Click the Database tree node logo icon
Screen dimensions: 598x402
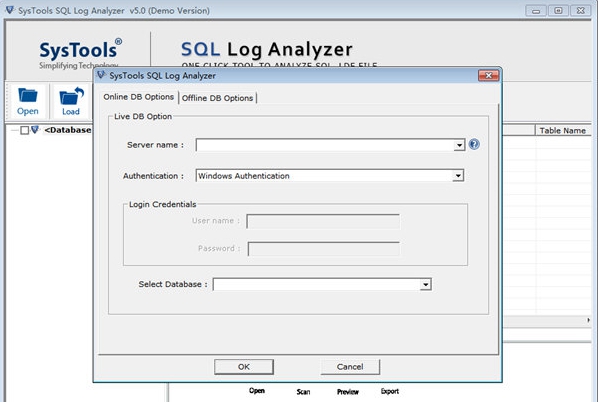coord(35,130)
